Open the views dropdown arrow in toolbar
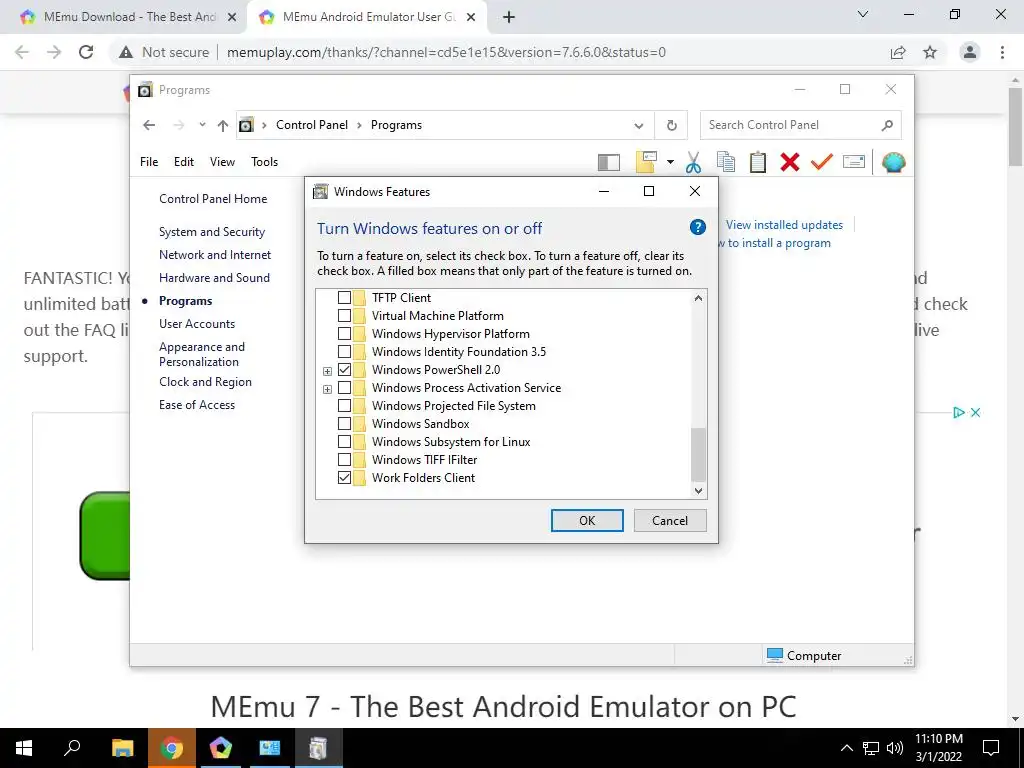 (x=670, y=162)
